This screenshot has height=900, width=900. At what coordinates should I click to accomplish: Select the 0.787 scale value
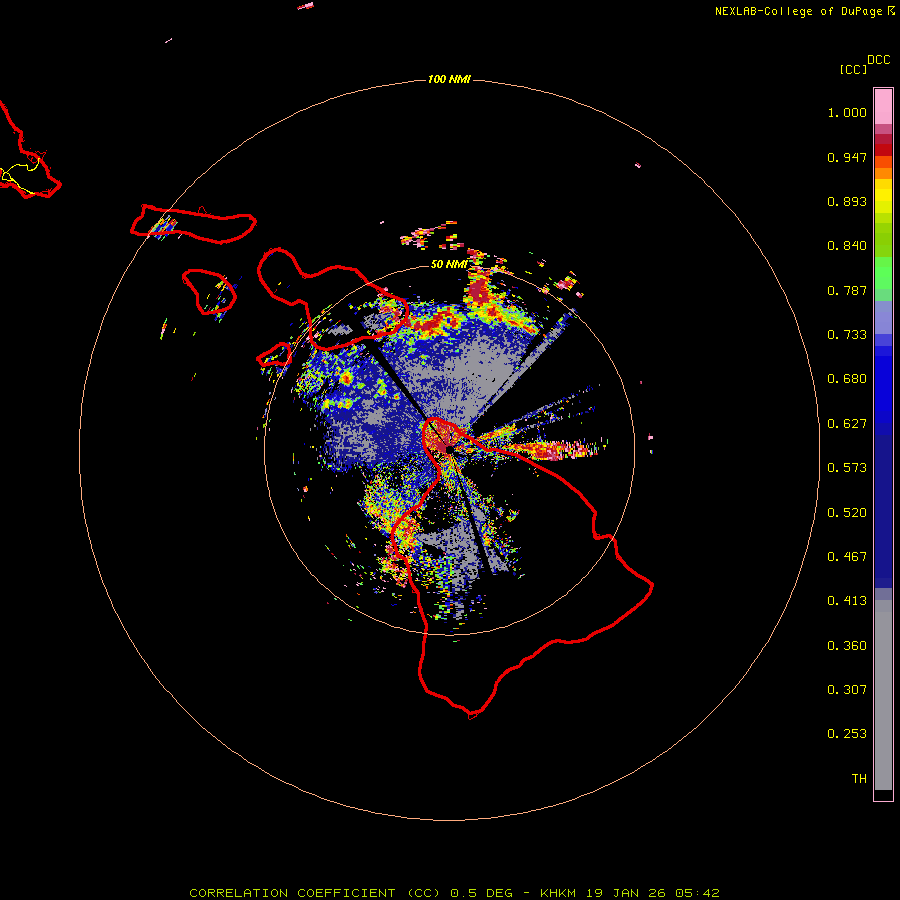click(847, 290)
